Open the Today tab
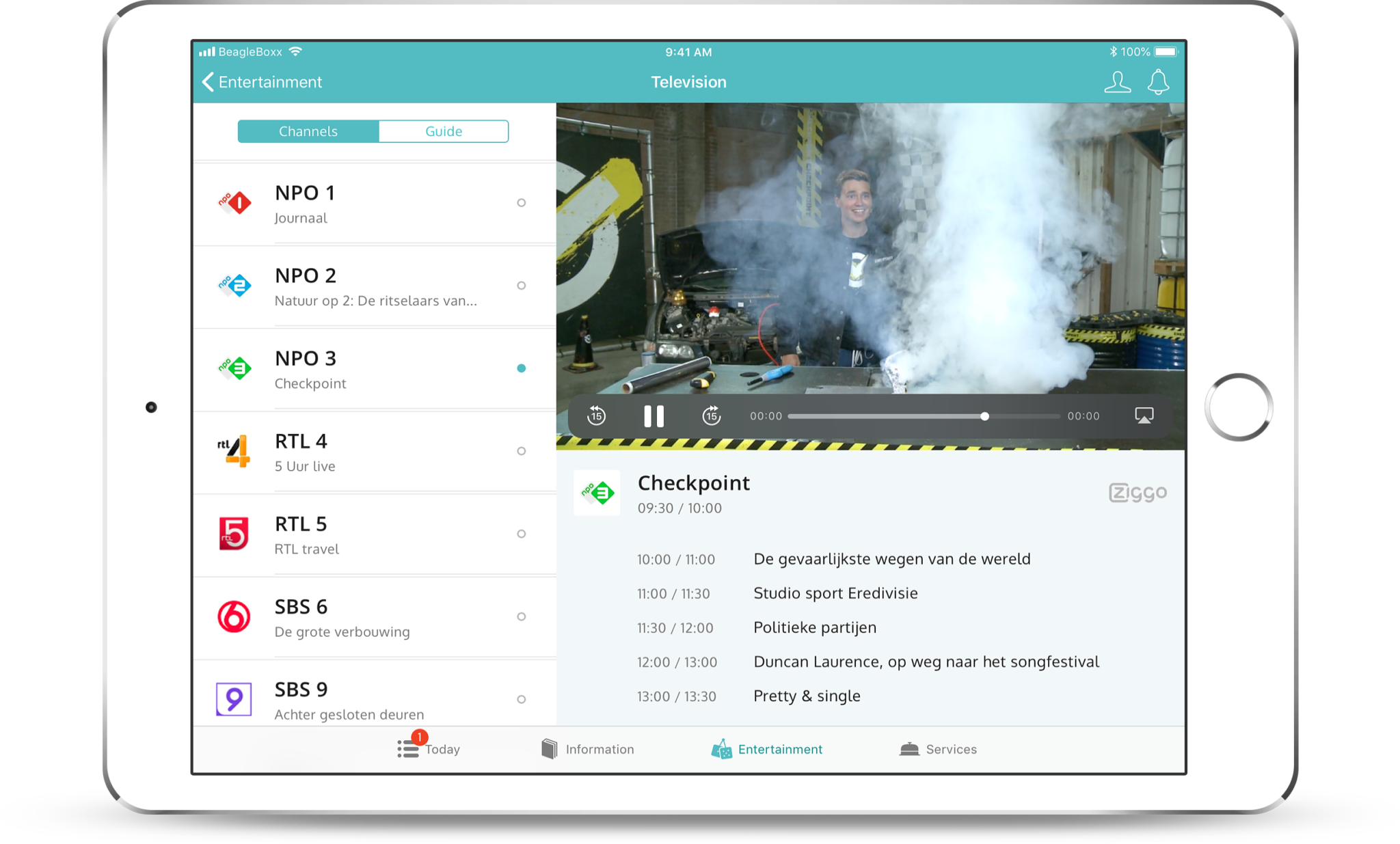Screen dimensions: 1400x844 pos(429,749)
